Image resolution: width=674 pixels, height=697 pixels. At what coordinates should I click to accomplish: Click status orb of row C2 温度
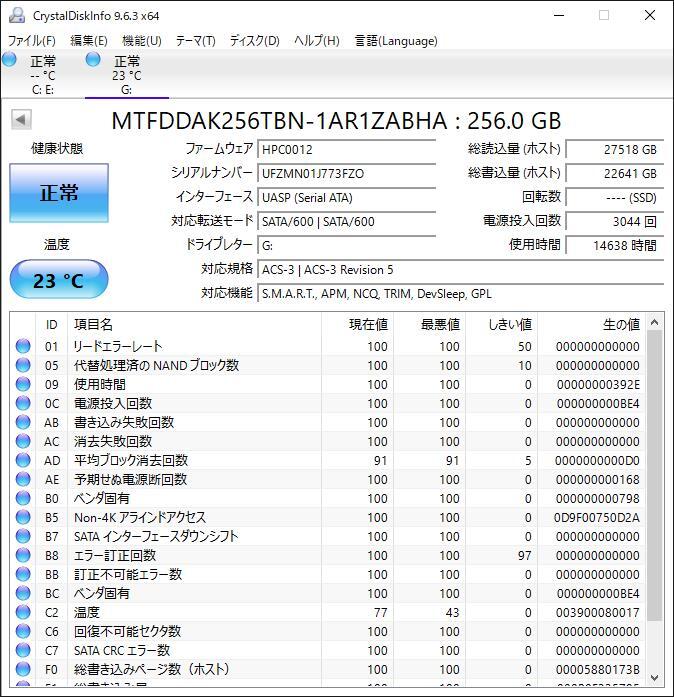point(23,612)
